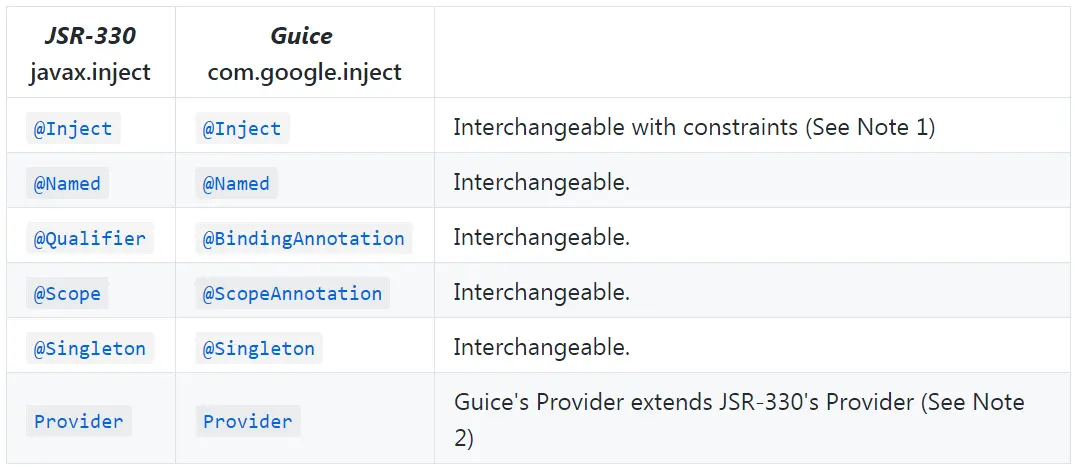Click the Guice column header

coord(301,36)
